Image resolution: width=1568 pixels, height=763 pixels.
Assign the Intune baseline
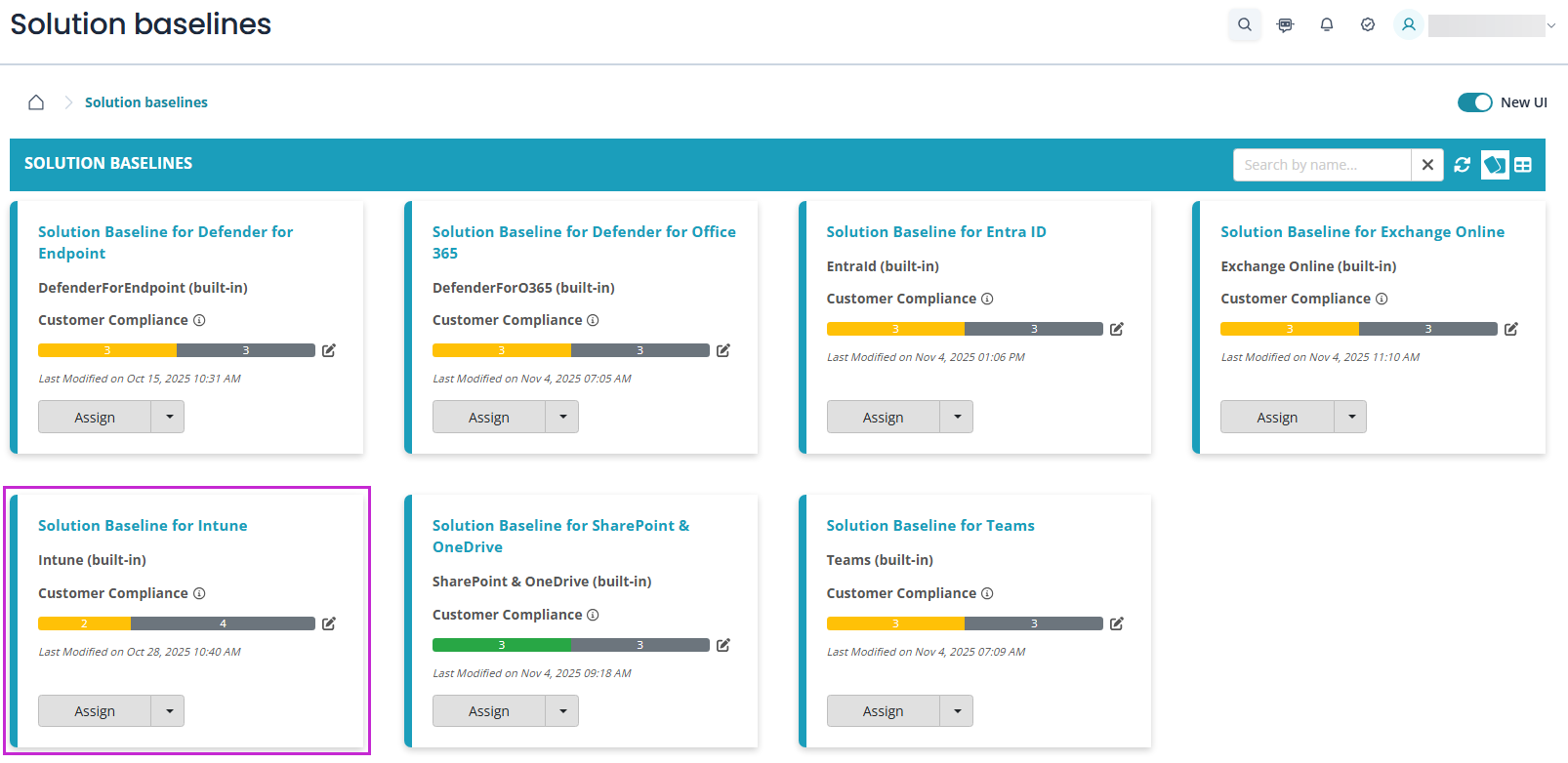(95, 710)
